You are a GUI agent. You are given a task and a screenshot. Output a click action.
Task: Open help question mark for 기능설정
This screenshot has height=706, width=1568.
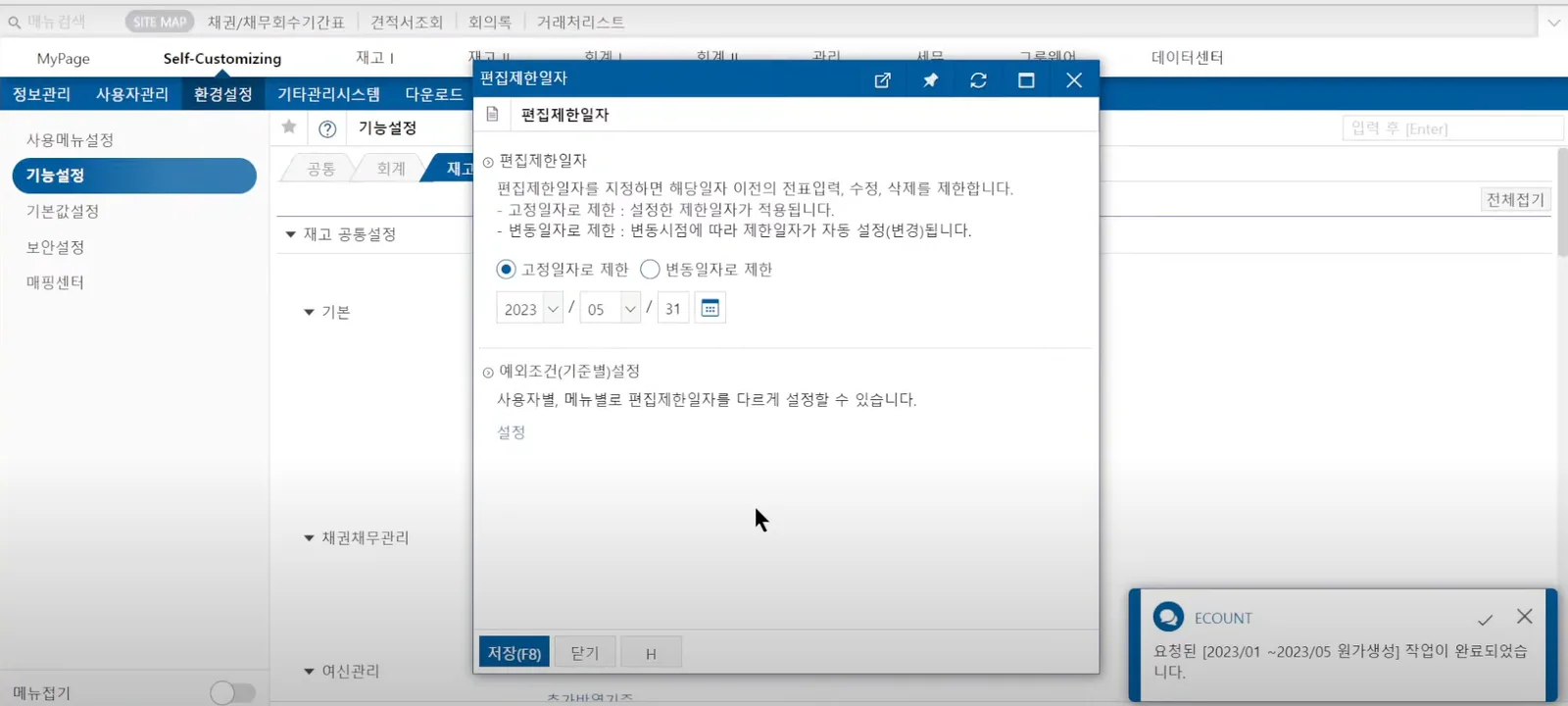(x=327, y=128)
